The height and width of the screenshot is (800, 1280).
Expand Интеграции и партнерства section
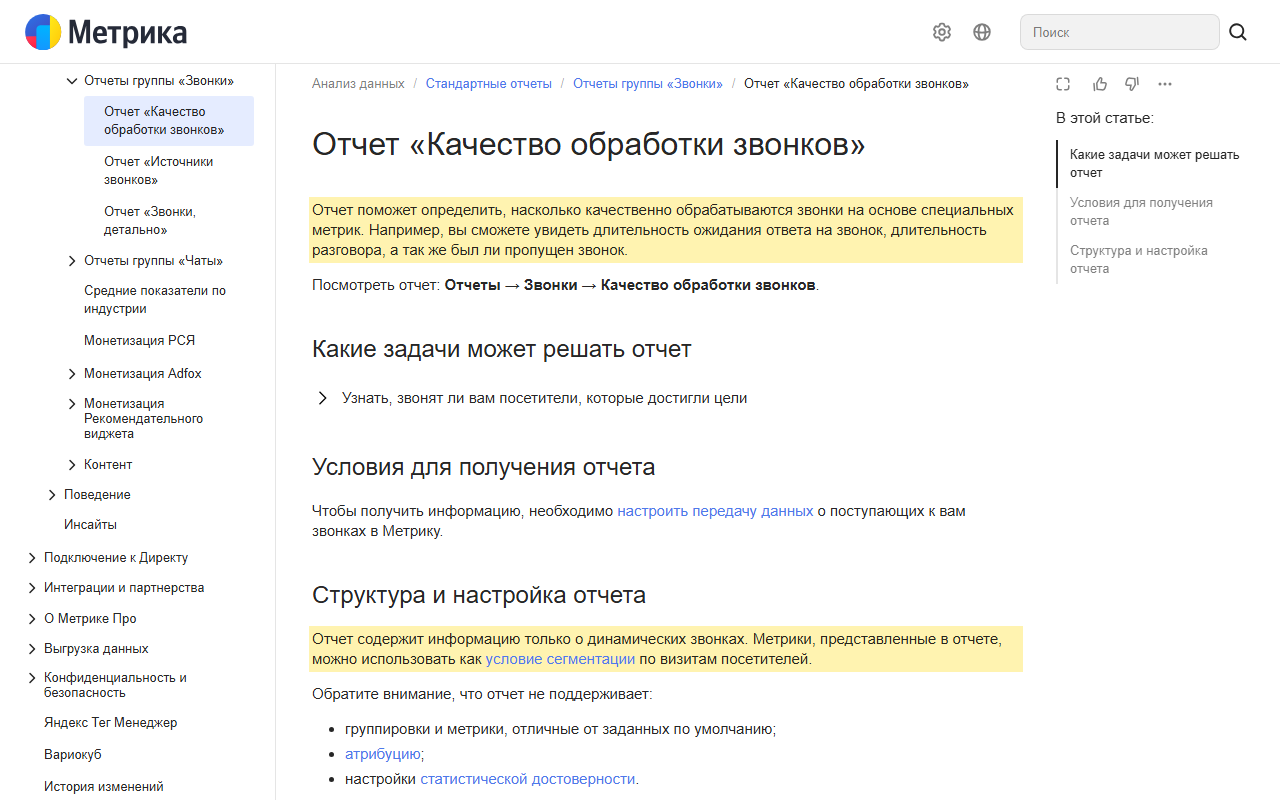32,588
